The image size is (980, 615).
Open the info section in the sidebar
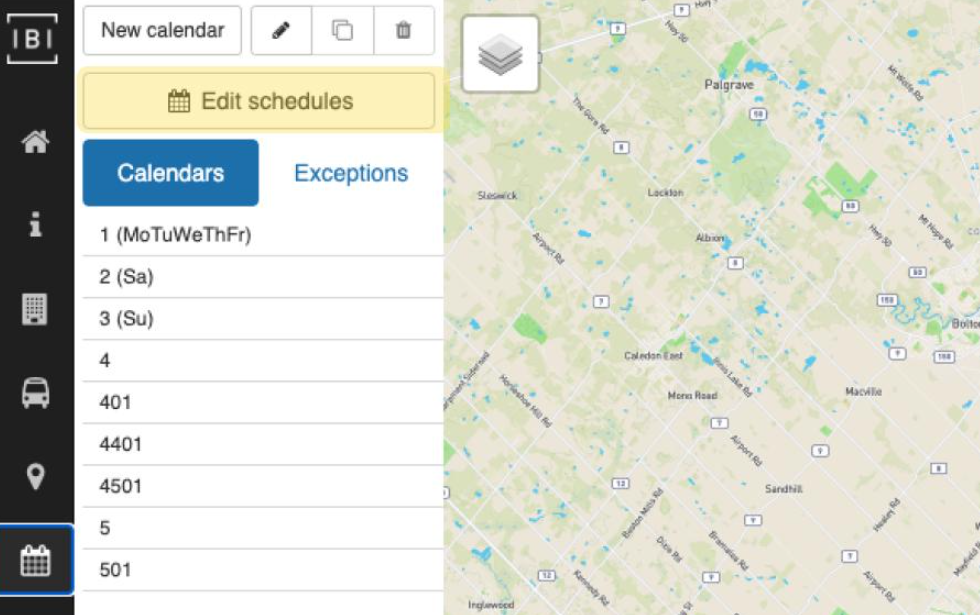(x=36, y=224)
